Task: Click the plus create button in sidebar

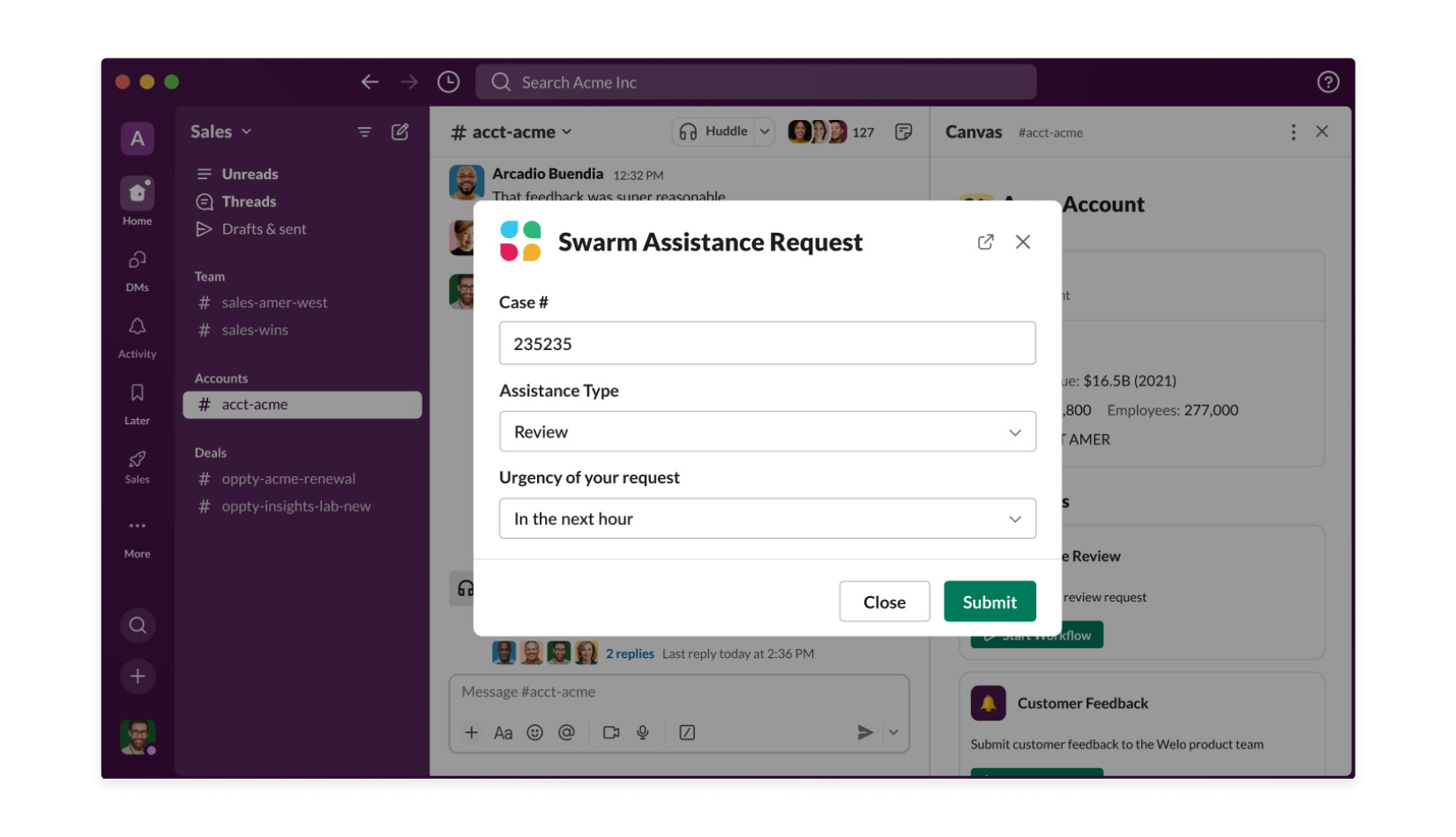Action: tap(138, 676)
